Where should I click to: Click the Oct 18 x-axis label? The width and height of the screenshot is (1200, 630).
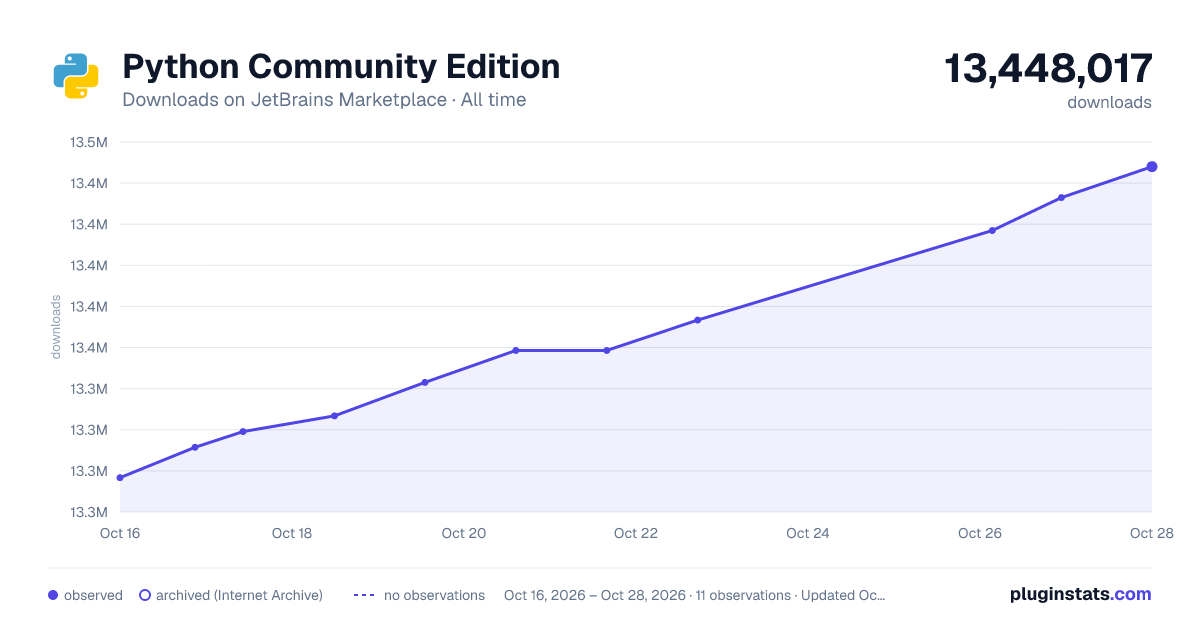[x=292, y=533]
